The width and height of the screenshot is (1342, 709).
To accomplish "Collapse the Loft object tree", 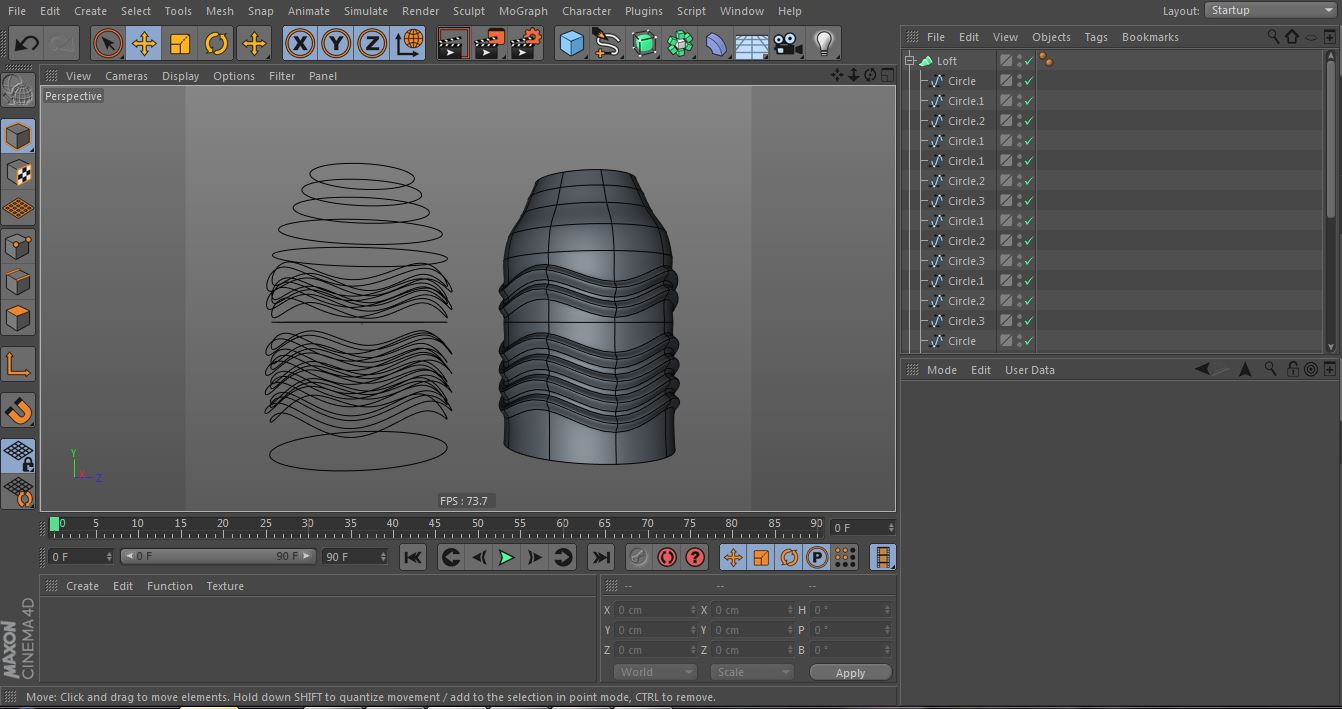I will pyautogui.click(x=911, y=61).
